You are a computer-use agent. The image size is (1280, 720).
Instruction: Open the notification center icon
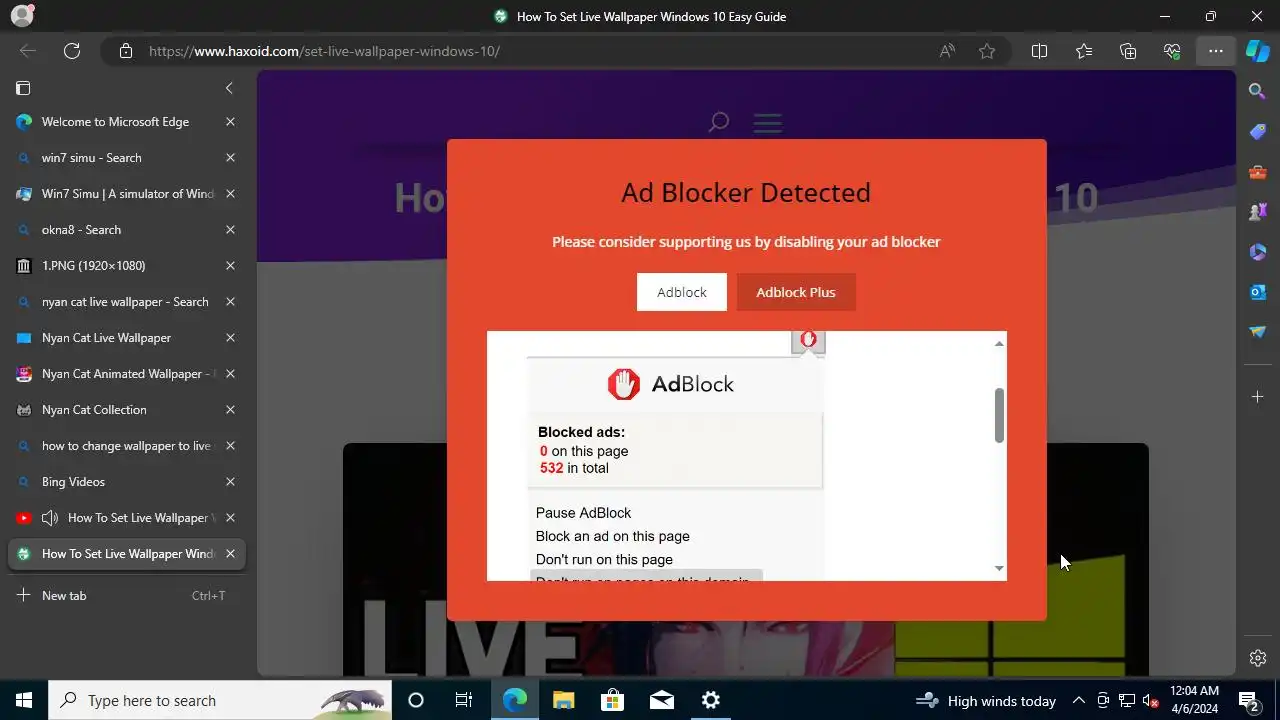point(1248,700)
